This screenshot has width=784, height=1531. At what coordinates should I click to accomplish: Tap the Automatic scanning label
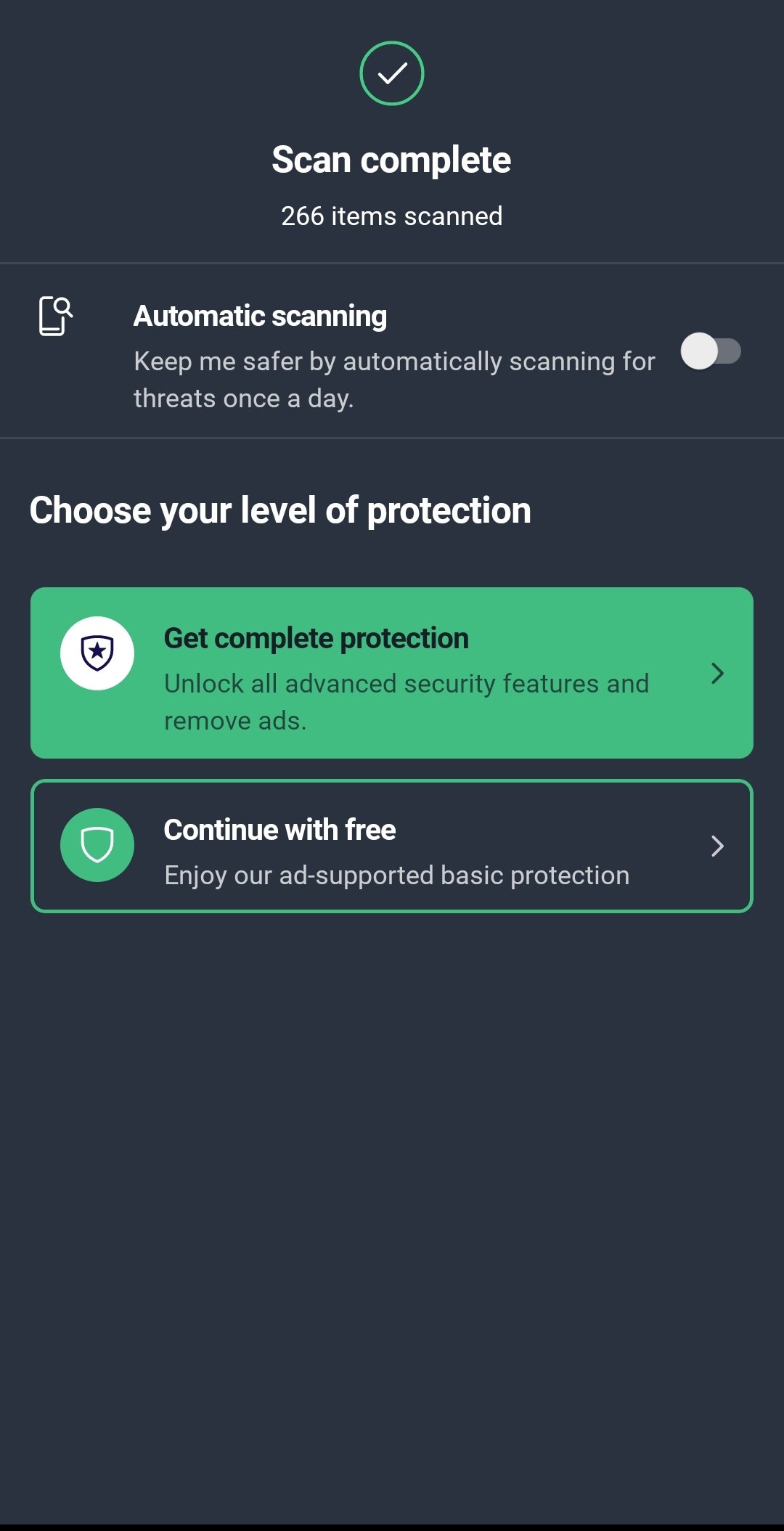[260, 316]
